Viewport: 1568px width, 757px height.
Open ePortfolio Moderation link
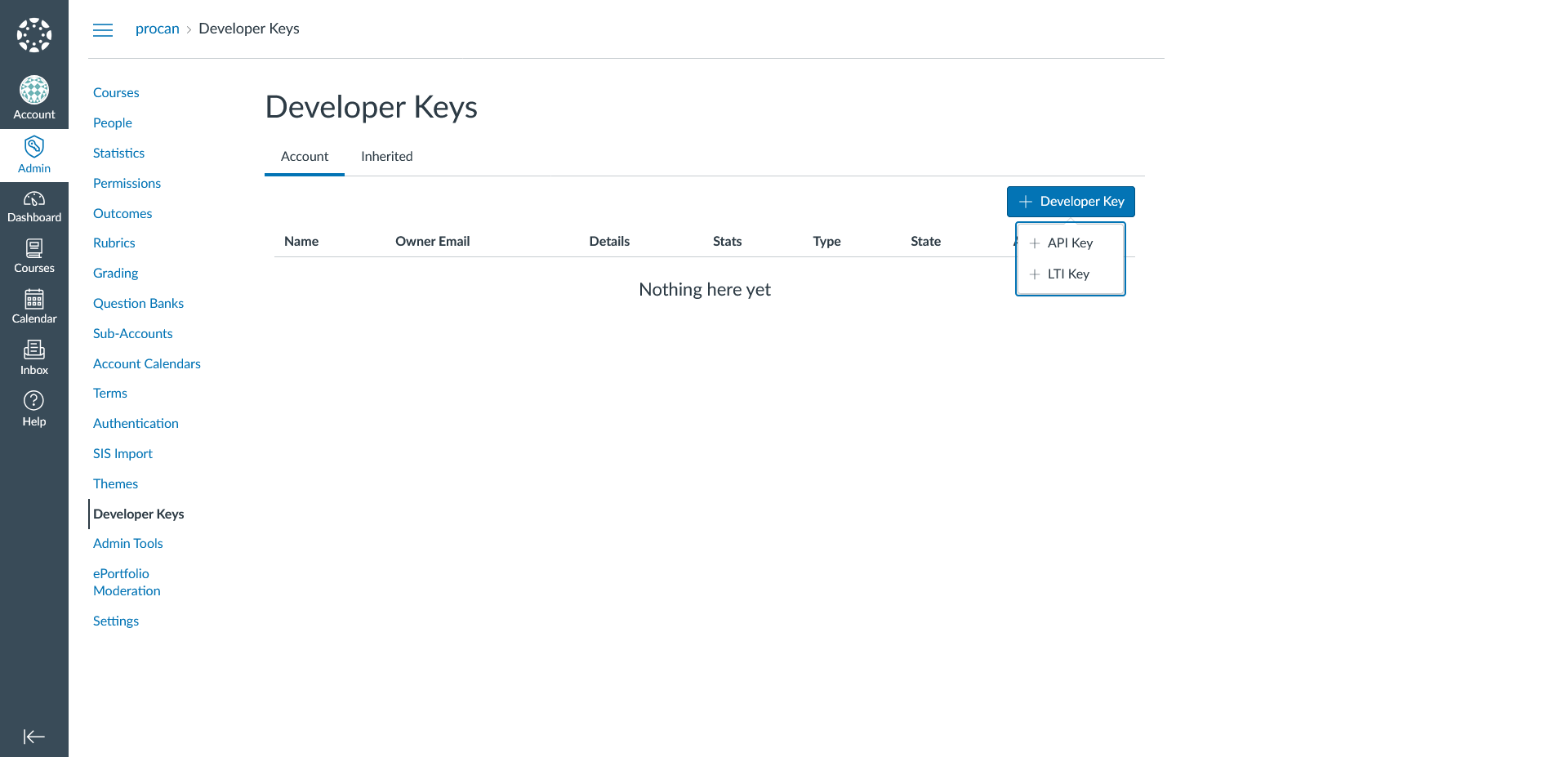(127, 582)
